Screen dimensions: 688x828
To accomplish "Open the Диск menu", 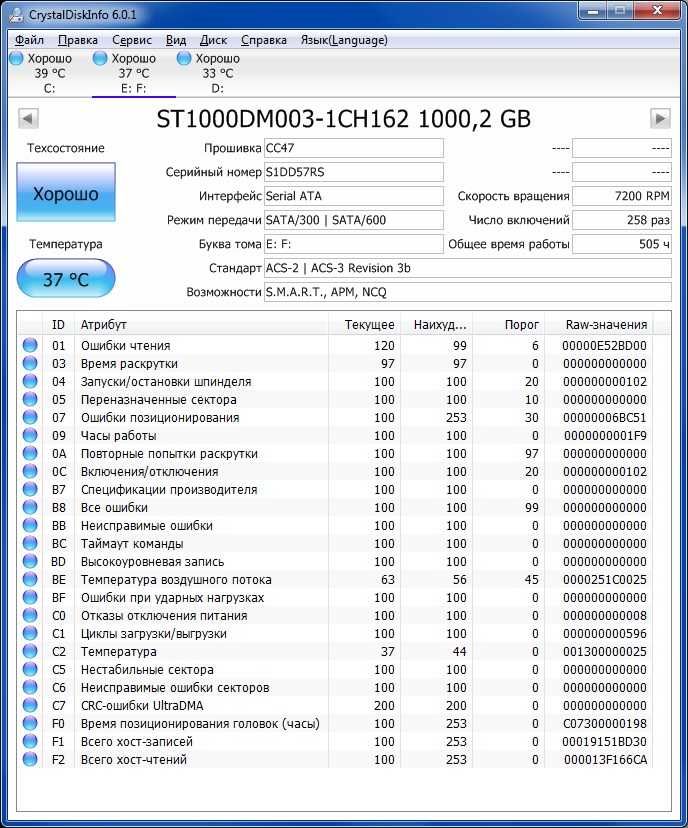I will [213, 40].
